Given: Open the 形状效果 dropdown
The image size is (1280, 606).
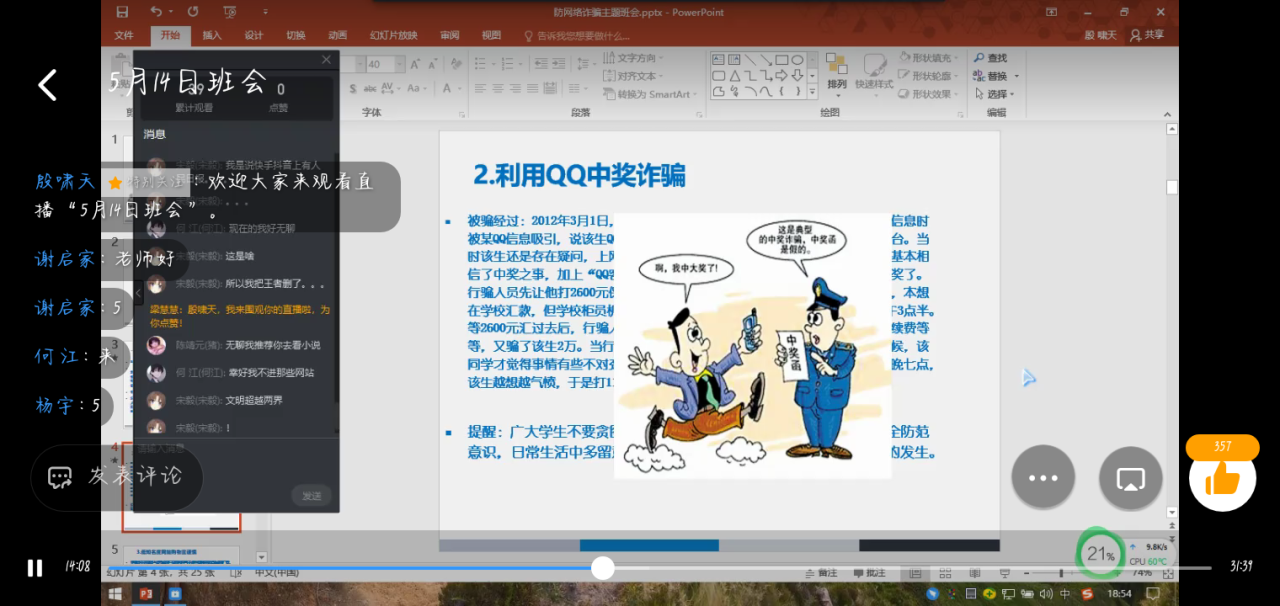Looking at the screenshot, I should tap(930, 94).
